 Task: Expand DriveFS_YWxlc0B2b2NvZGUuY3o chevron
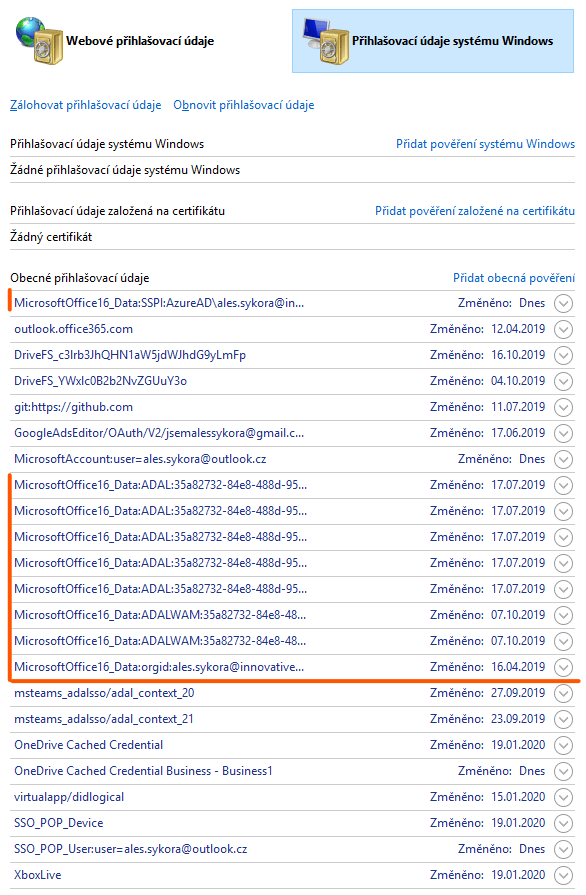563,381
